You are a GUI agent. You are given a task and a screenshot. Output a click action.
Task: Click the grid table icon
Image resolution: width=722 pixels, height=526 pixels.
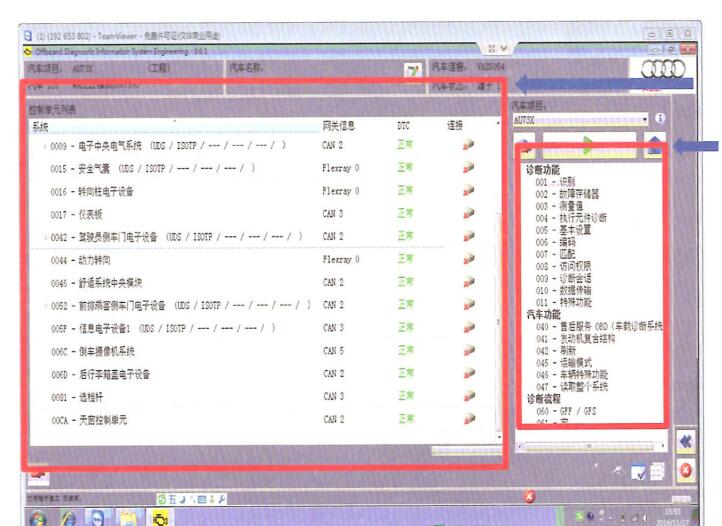pyautogui.click(x=657, y=472)
